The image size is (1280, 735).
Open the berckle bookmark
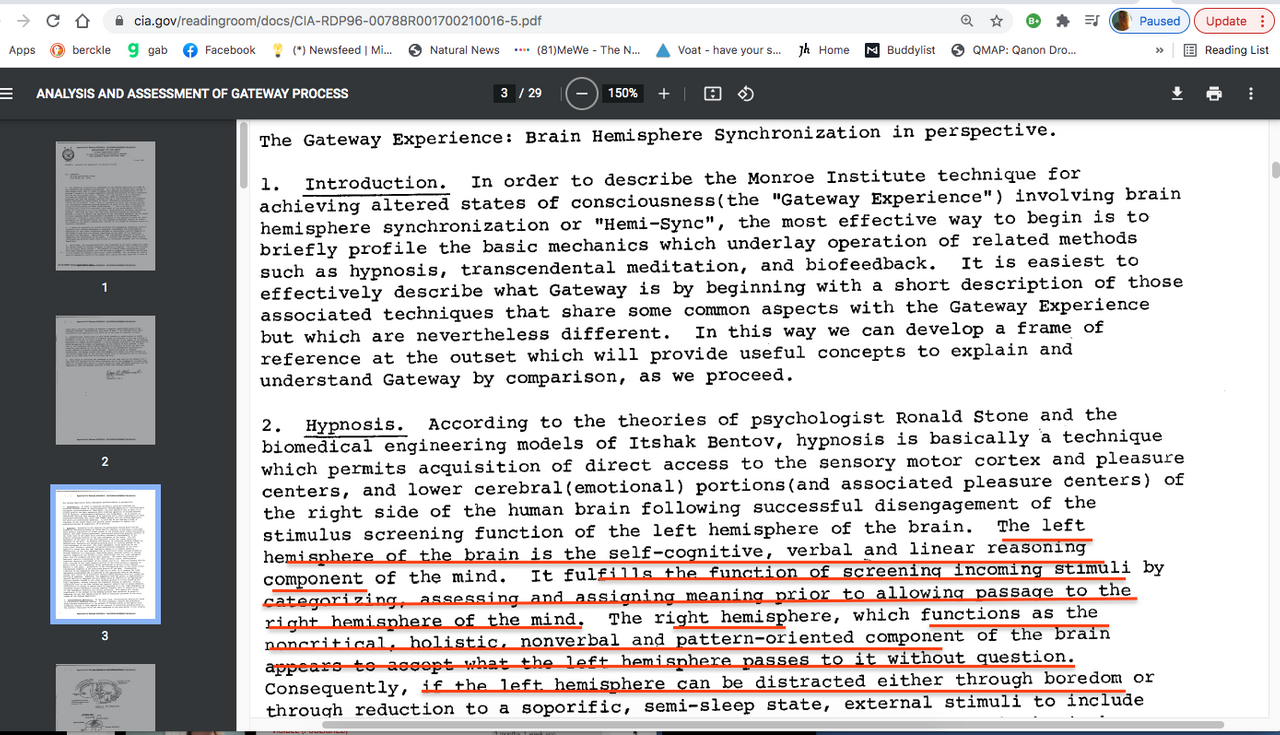(80, 50)
